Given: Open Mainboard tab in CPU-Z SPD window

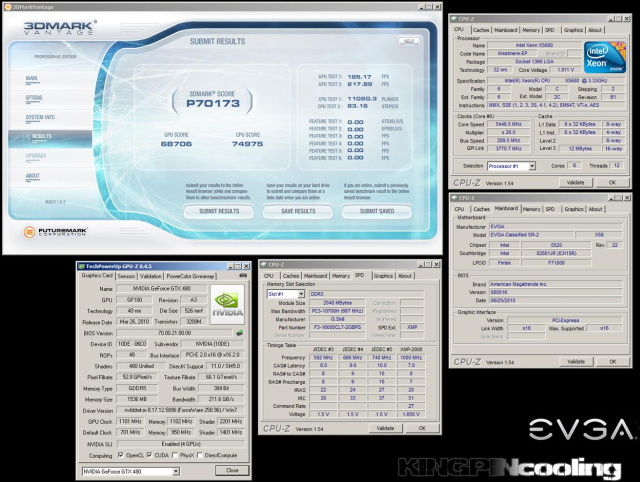Looking at the screenshot, I should [315, 276].
